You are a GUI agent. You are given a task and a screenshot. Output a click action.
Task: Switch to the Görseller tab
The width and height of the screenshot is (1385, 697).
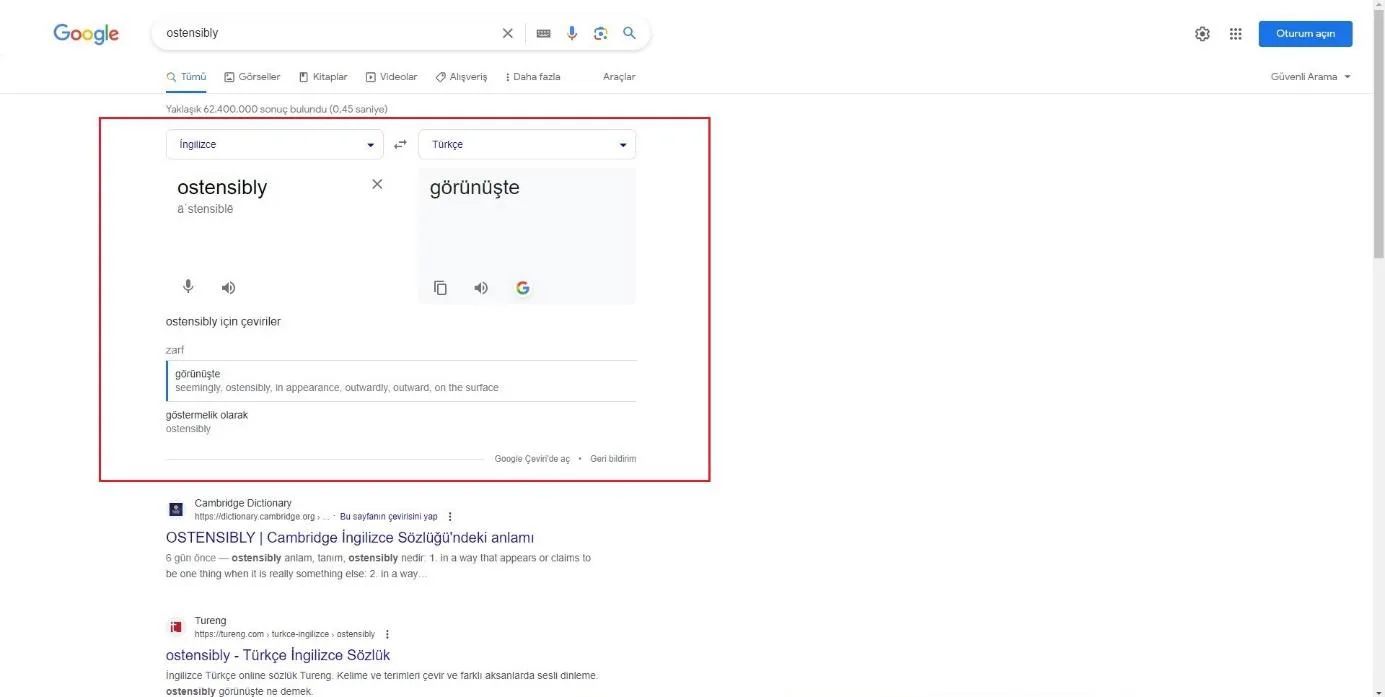pyautogui.click(x=252, y=77)
